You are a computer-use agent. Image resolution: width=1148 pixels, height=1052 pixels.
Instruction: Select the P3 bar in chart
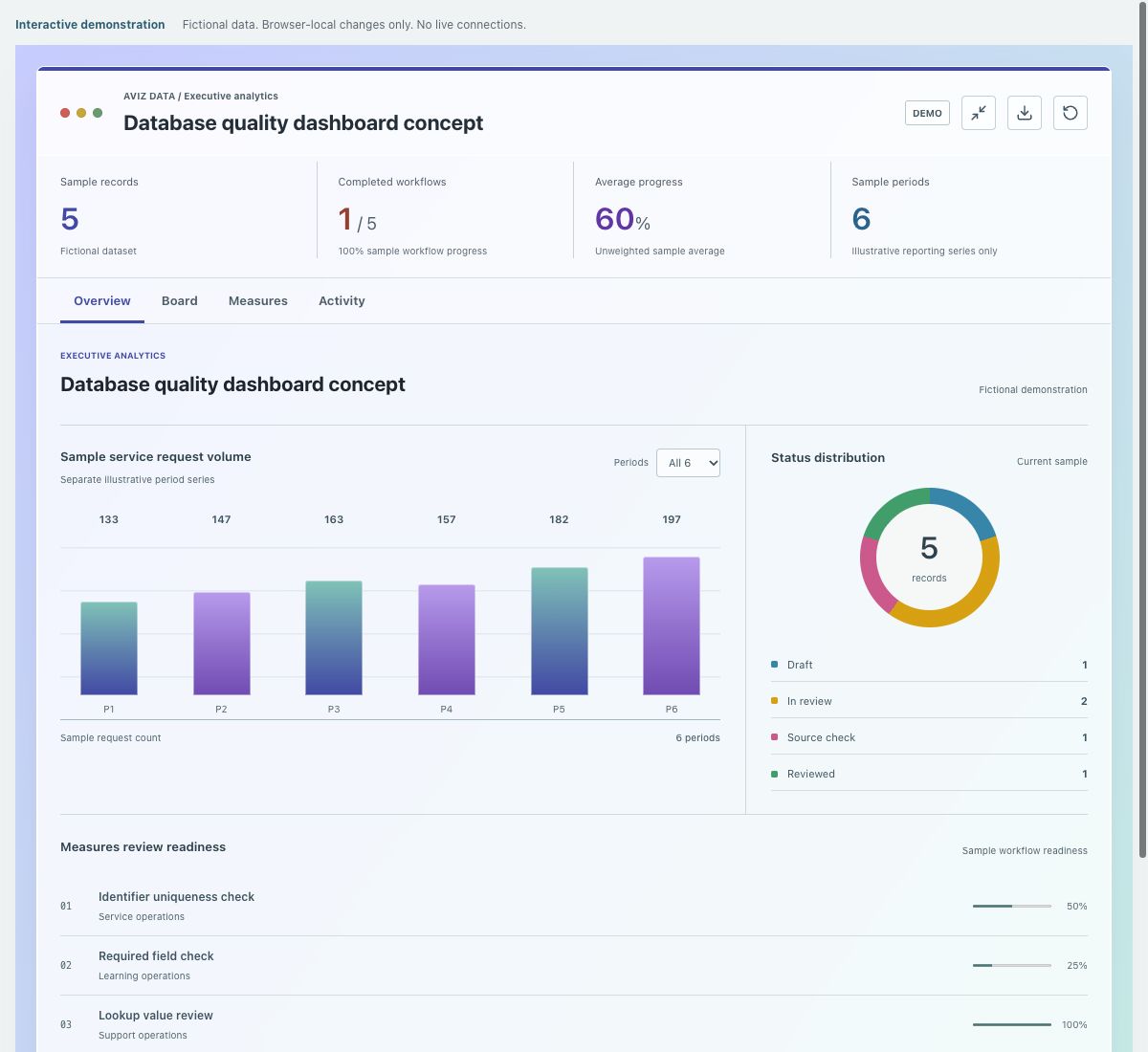pyautogui.click(x=334, y=638)
